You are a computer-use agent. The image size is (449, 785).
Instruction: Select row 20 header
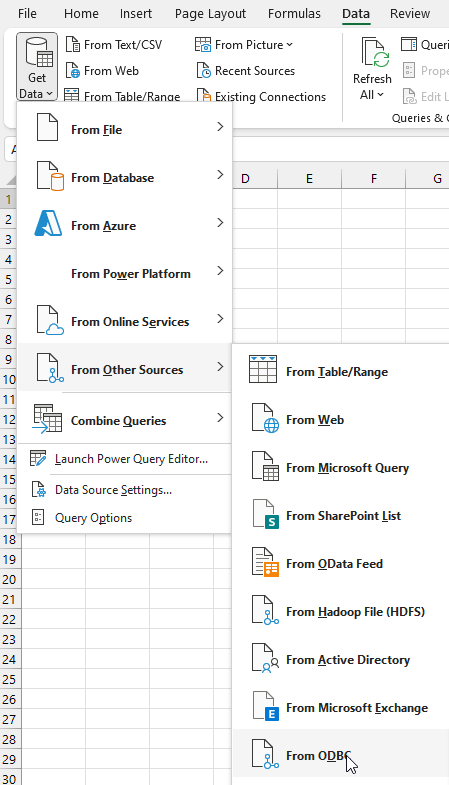[9, 579]
